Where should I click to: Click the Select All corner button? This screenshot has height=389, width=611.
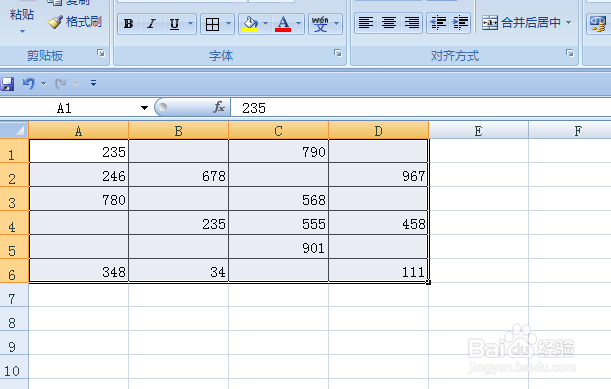(x=14, y=130)
